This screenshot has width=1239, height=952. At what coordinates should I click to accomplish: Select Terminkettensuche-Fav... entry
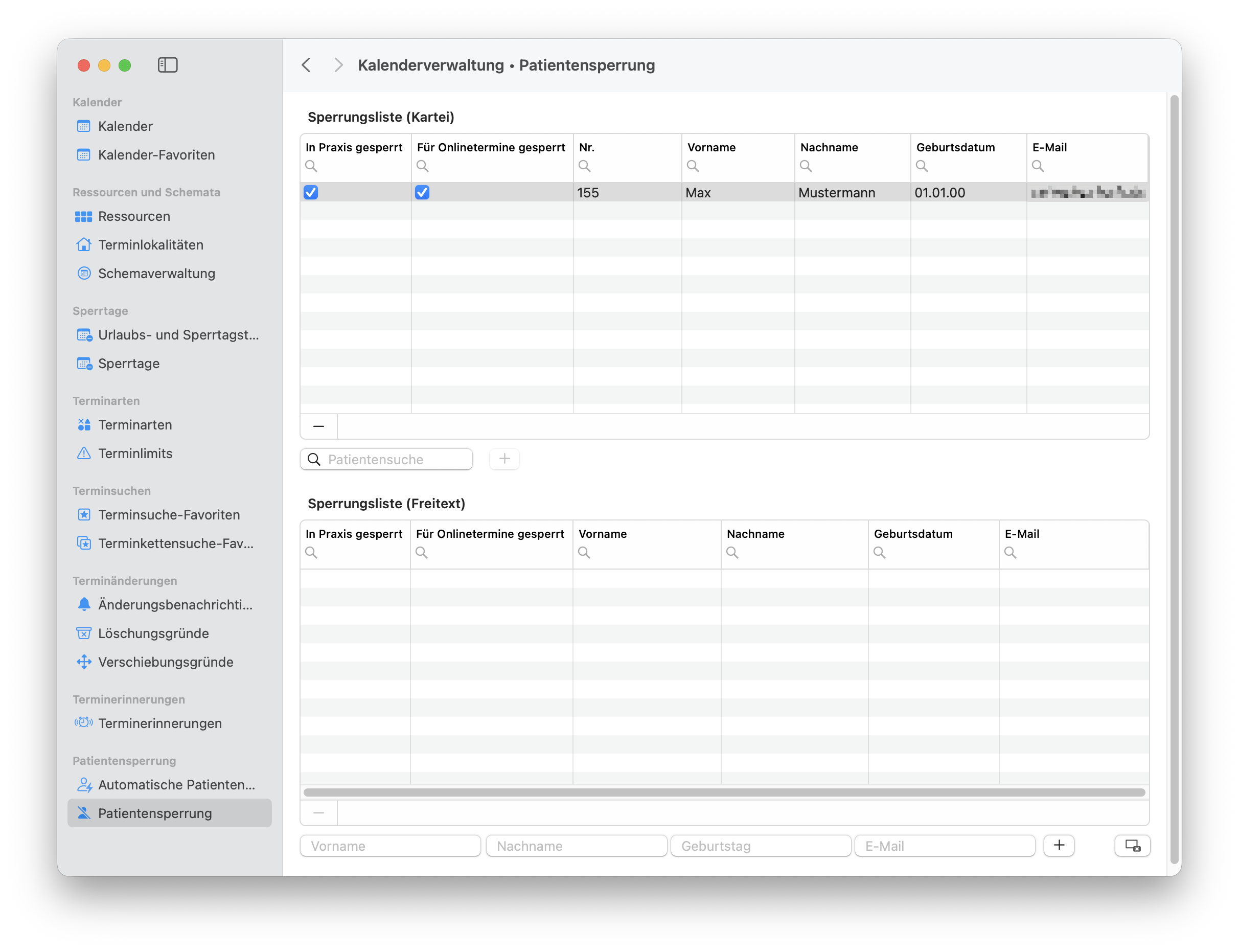click(169, 543)
